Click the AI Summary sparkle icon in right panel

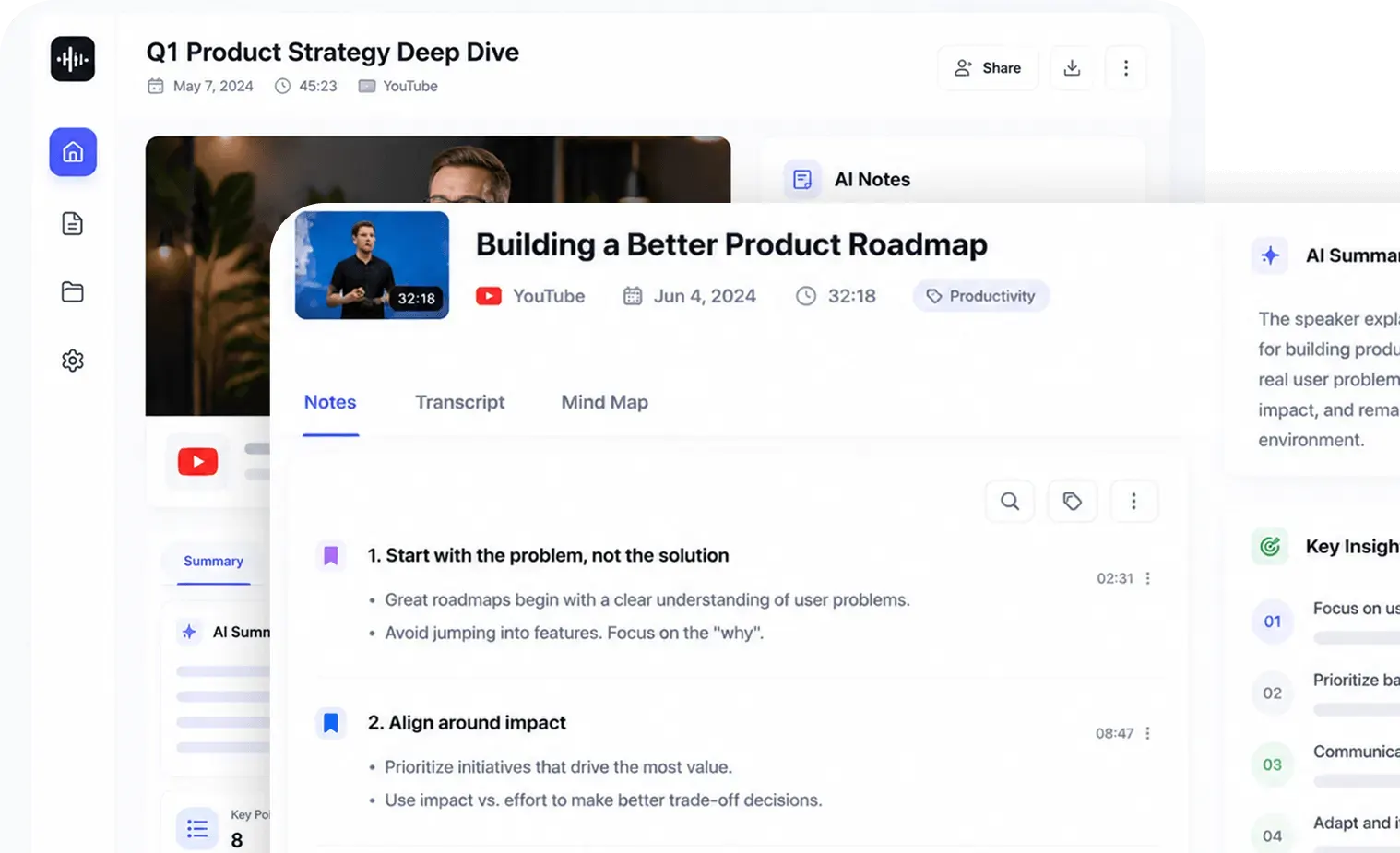point(1270,255)
